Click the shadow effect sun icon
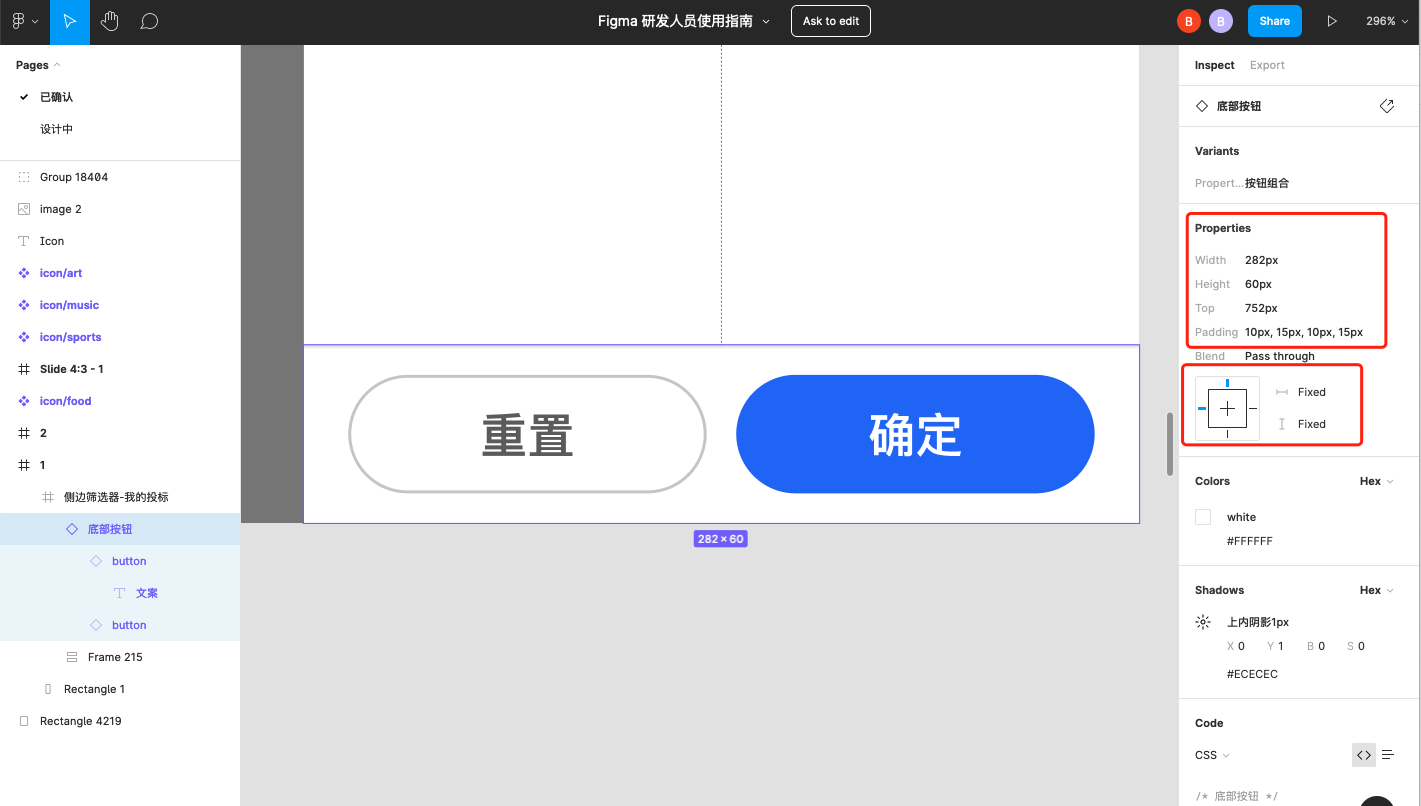This screenshot has height=806, width=1421. pyautogui.click(x=1203, y=622)
